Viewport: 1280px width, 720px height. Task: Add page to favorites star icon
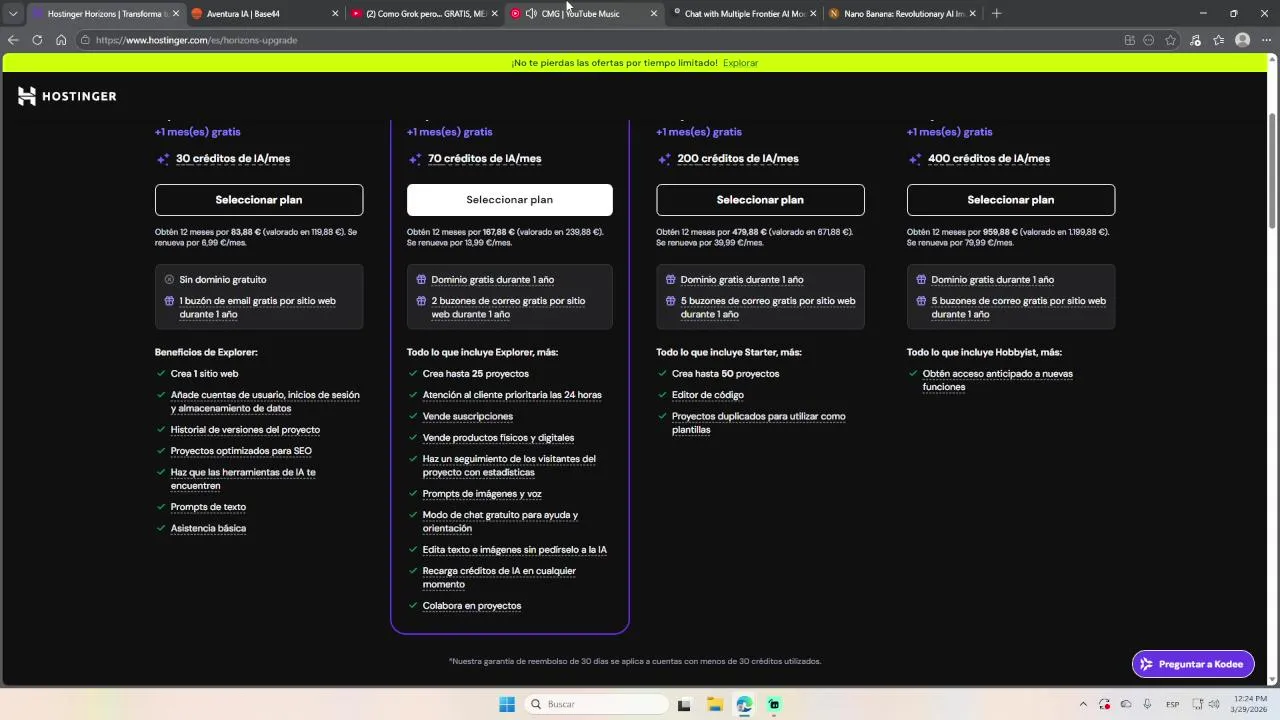click(1171, 40)
